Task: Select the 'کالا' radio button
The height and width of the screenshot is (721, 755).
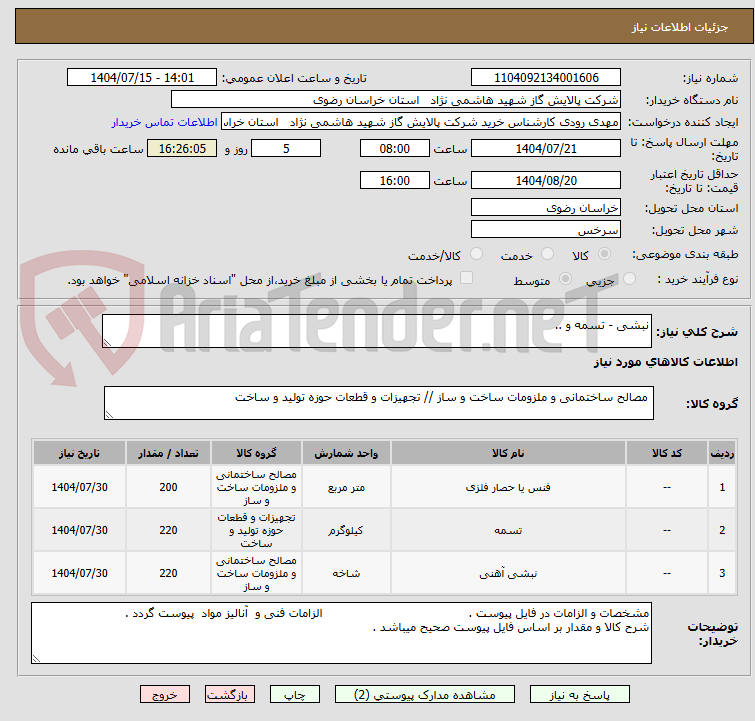Action: point(605,253)
